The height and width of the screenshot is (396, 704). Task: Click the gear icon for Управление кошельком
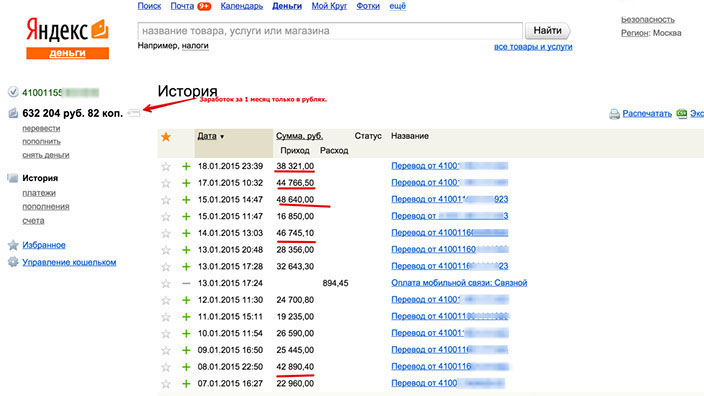point(13,262)
